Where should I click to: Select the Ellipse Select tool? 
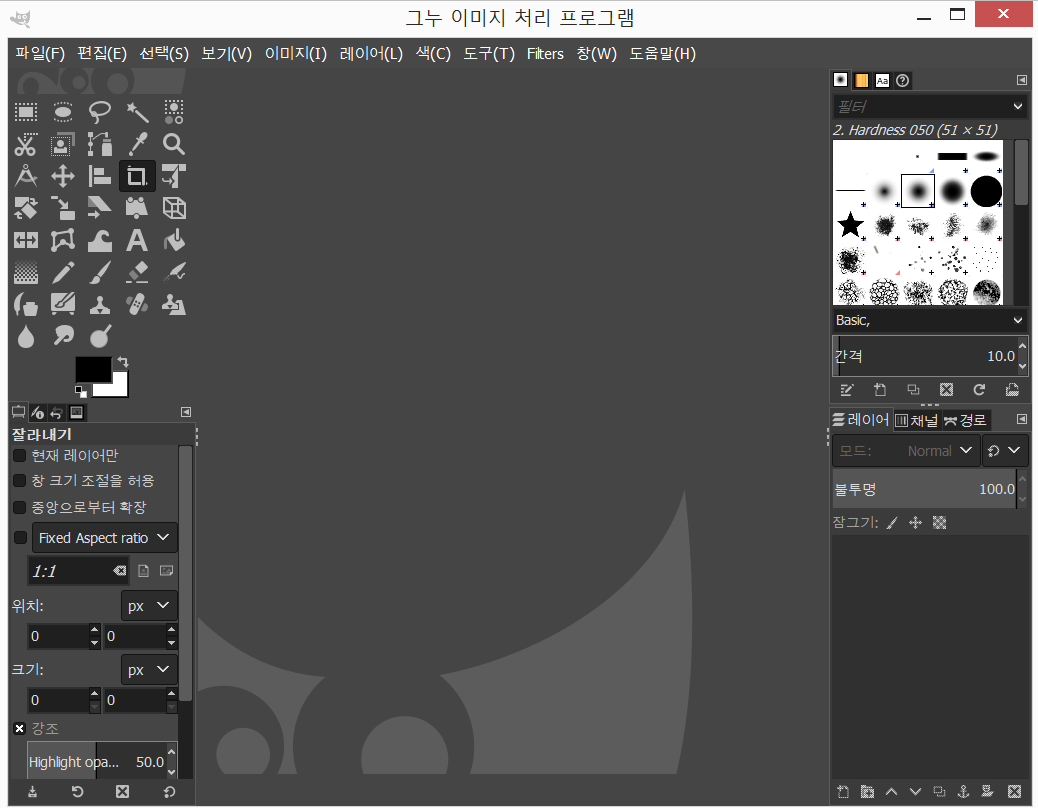pyautogui.click(x=63, y=112)
